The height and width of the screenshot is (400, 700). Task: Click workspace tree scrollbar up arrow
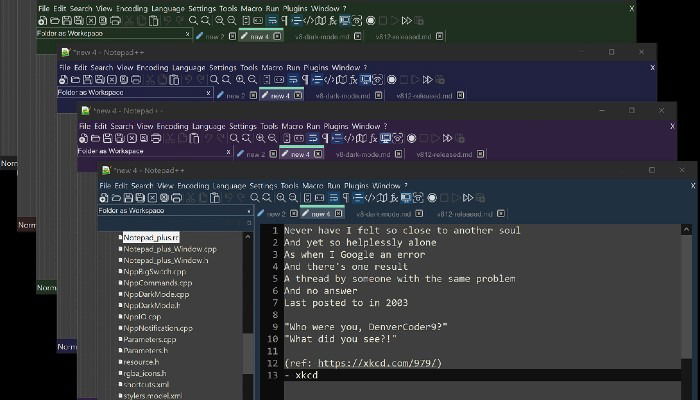click(248, 237)
